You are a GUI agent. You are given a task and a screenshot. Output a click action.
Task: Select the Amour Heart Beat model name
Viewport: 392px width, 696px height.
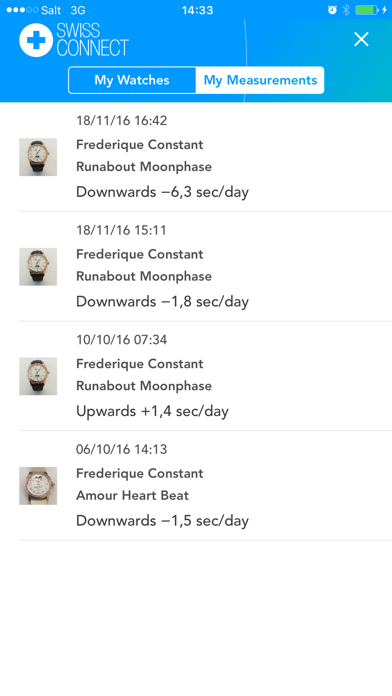pyautogui.click(x=132, y=495)
